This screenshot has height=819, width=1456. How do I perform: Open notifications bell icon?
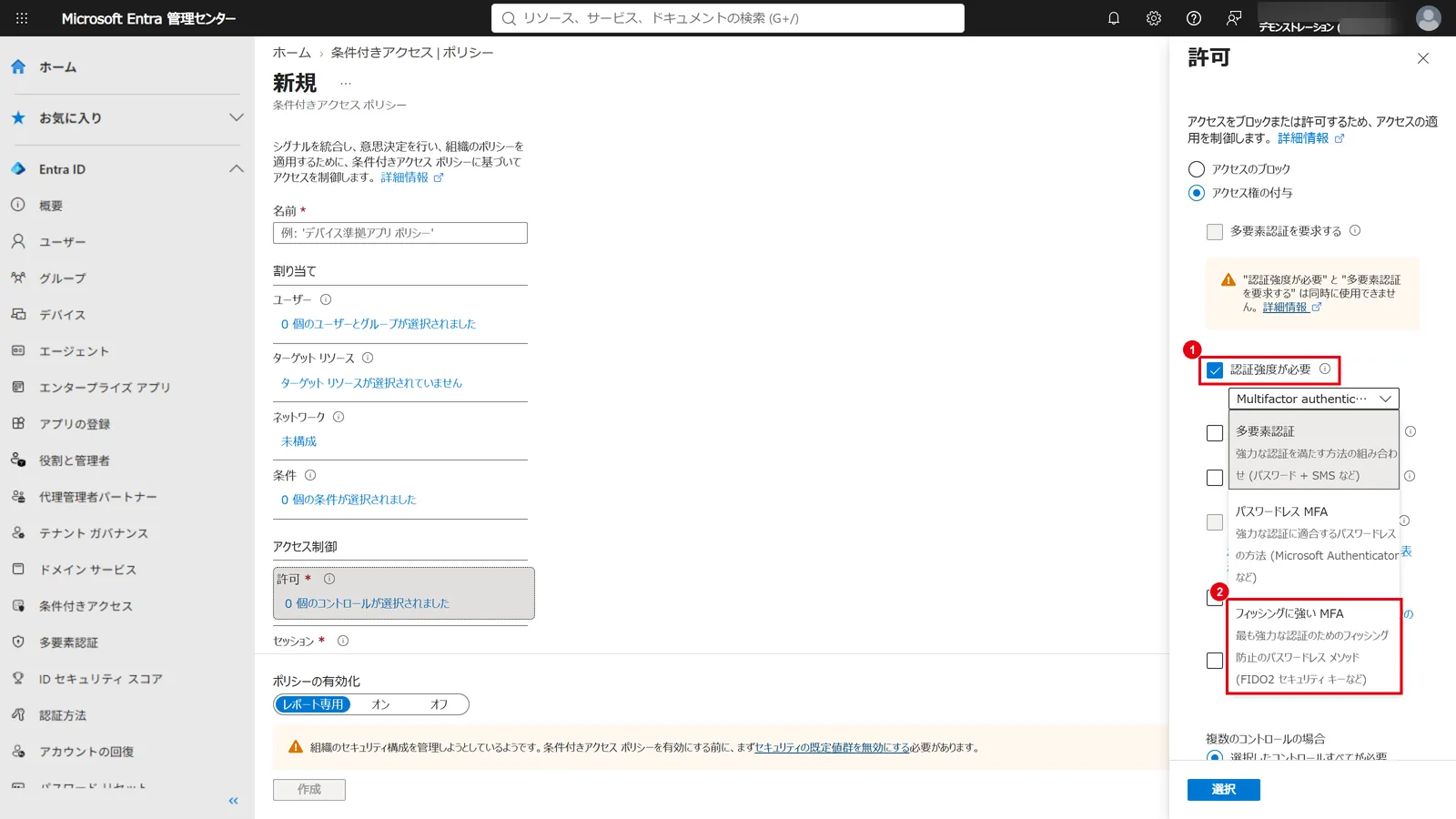(x=1114, y=18)
